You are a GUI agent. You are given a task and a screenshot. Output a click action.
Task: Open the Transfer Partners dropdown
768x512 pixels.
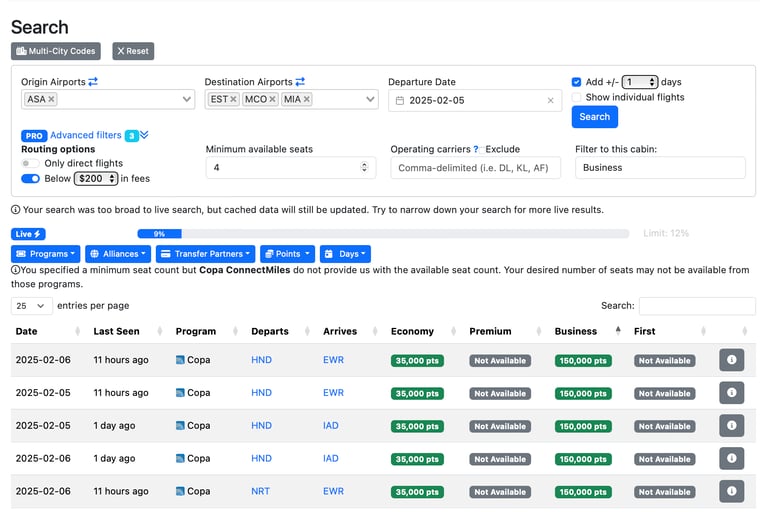[205, 254]
